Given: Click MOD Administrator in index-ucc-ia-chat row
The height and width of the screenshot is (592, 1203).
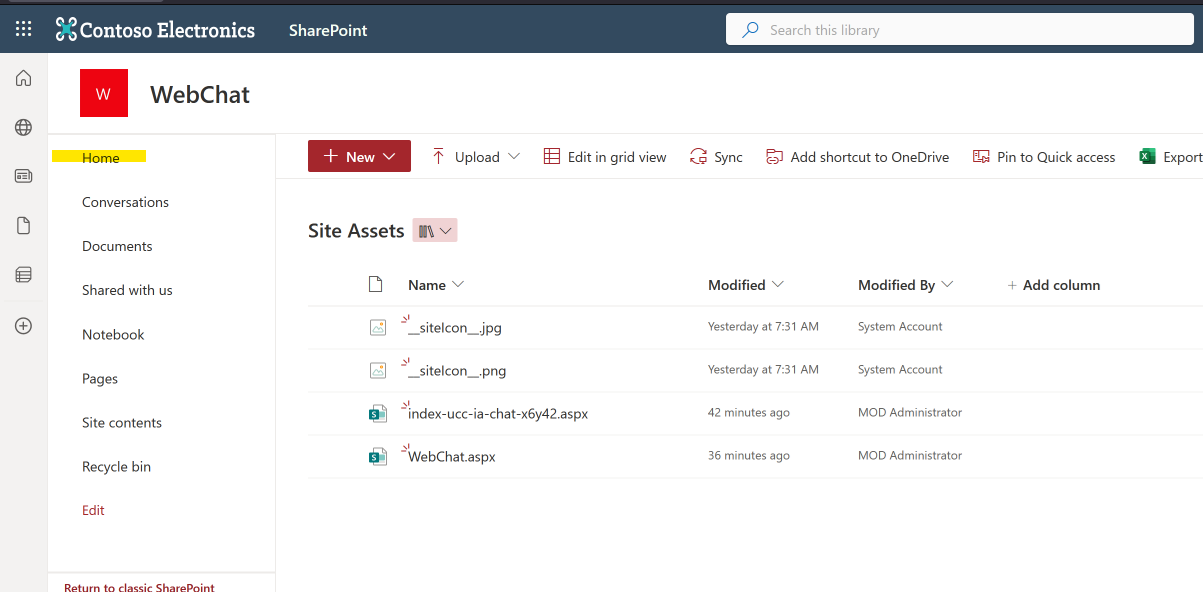Looking at the screenshot, I should pos(910,413).
